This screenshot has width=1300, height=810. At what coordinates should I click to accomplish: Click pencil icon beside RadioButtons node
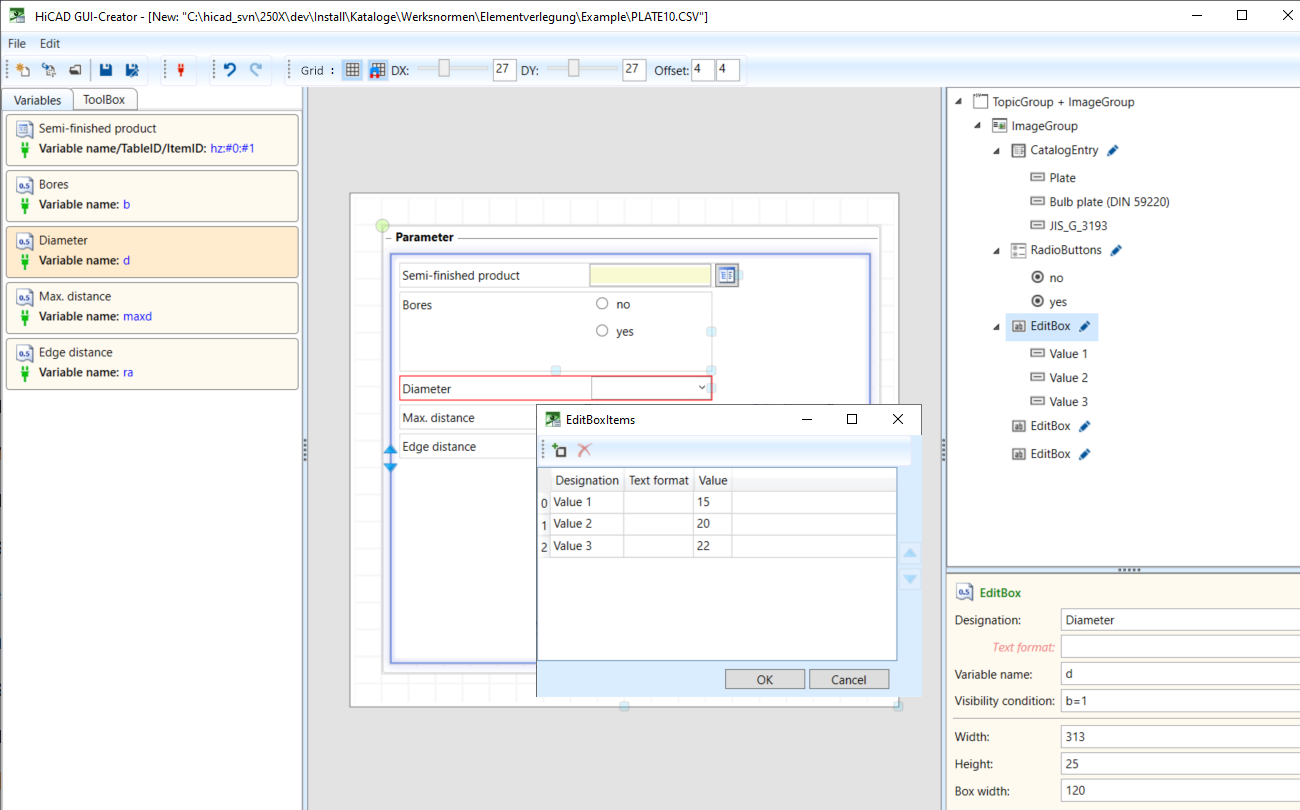coord(1116,250)
